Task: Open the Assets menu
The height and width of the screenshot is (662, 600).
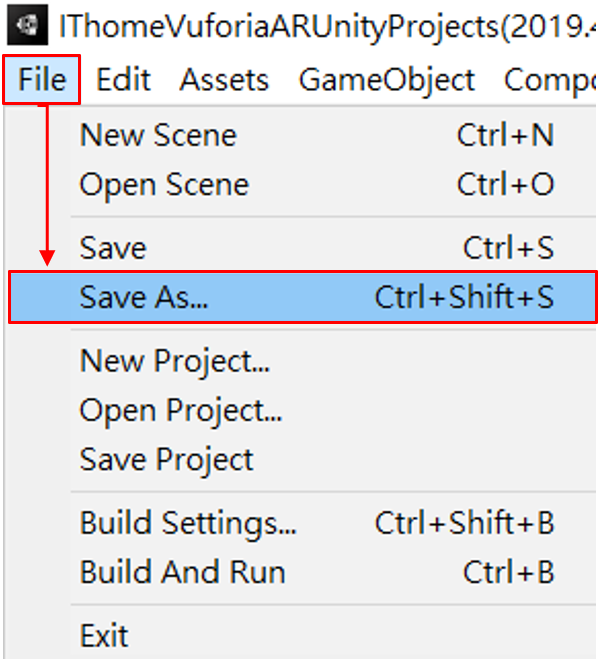Action: pos(224,80)
